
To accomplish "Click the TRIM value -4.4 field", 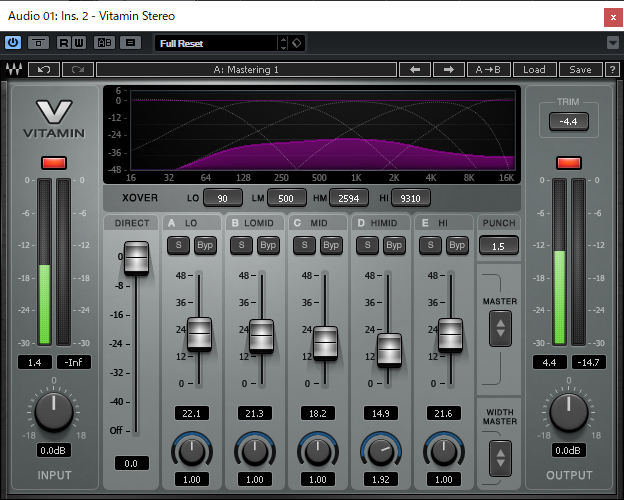I will click(x=569, y=121).
